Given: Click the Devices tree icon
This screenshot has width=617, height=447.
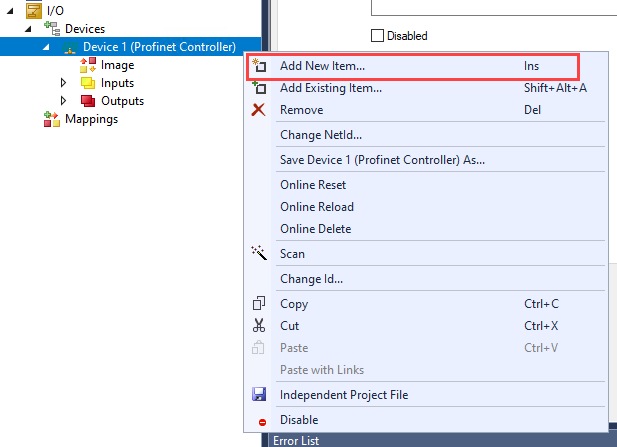Looking at the screenshot, I should (x=52, y=29).
